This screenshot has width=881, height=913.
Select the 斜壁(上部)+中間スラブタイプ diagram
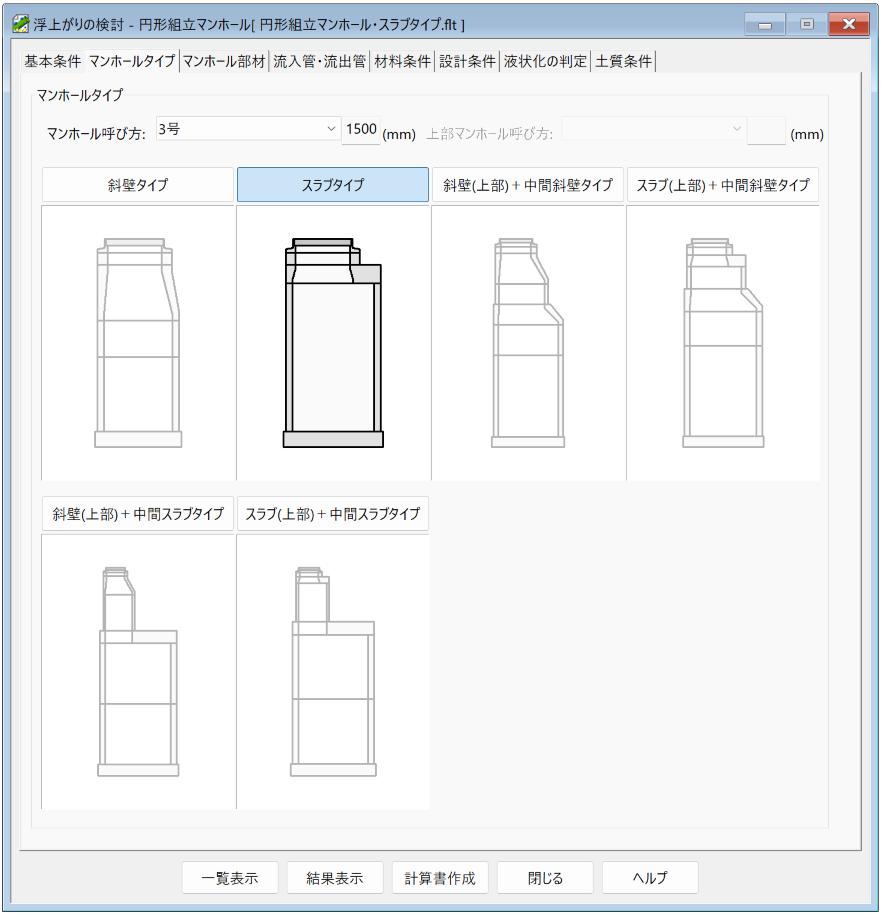point(138,672)
